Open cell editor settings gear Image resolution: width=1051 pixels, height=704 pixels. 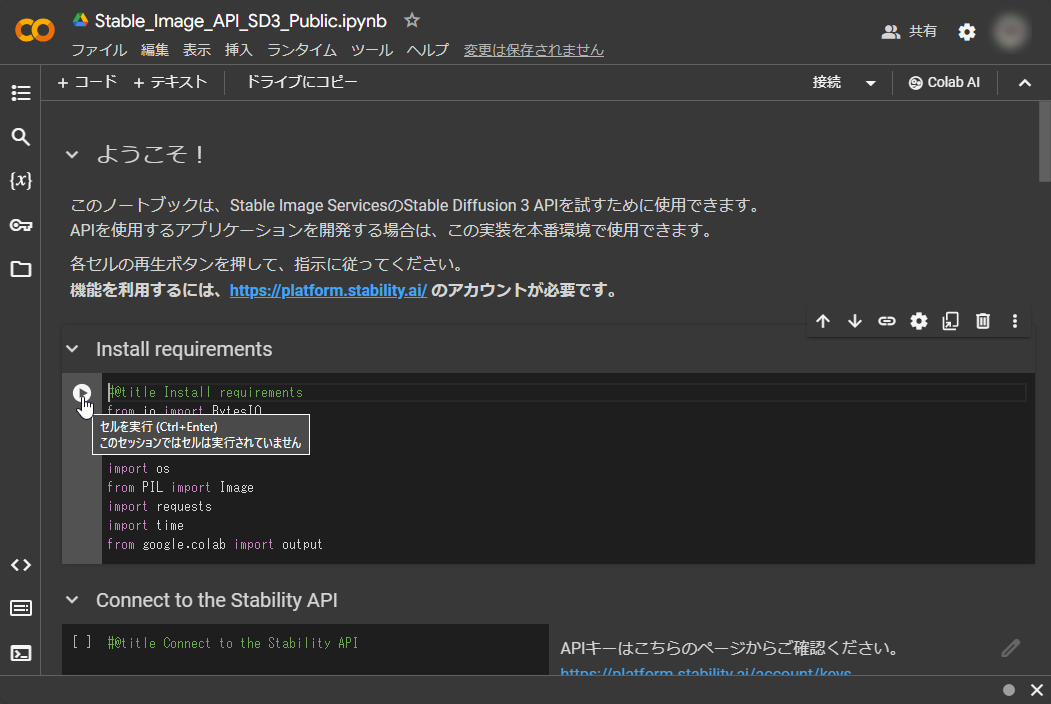[x=919, y=321]
